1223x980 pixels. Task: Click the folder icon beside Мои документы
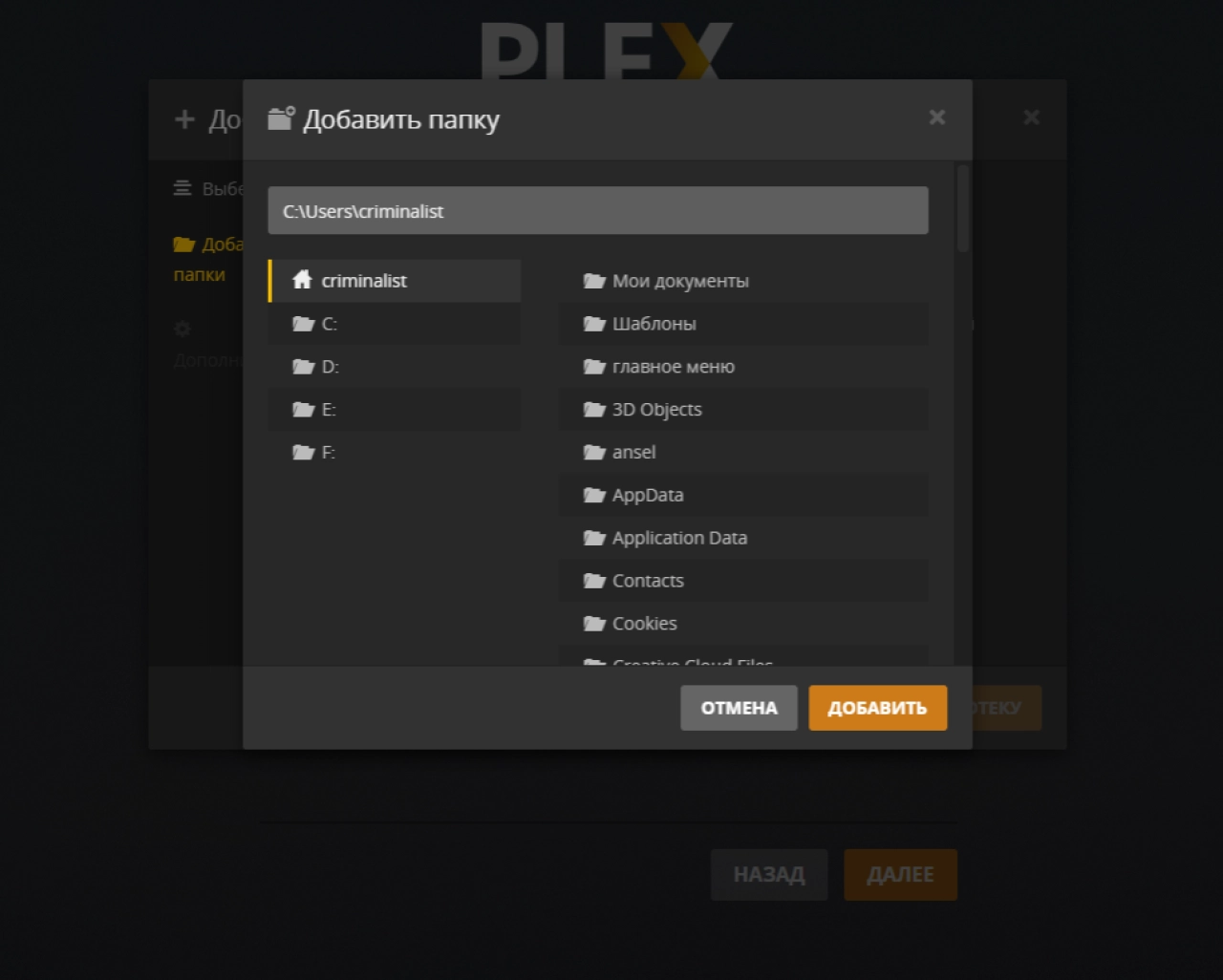pos(594,281)
